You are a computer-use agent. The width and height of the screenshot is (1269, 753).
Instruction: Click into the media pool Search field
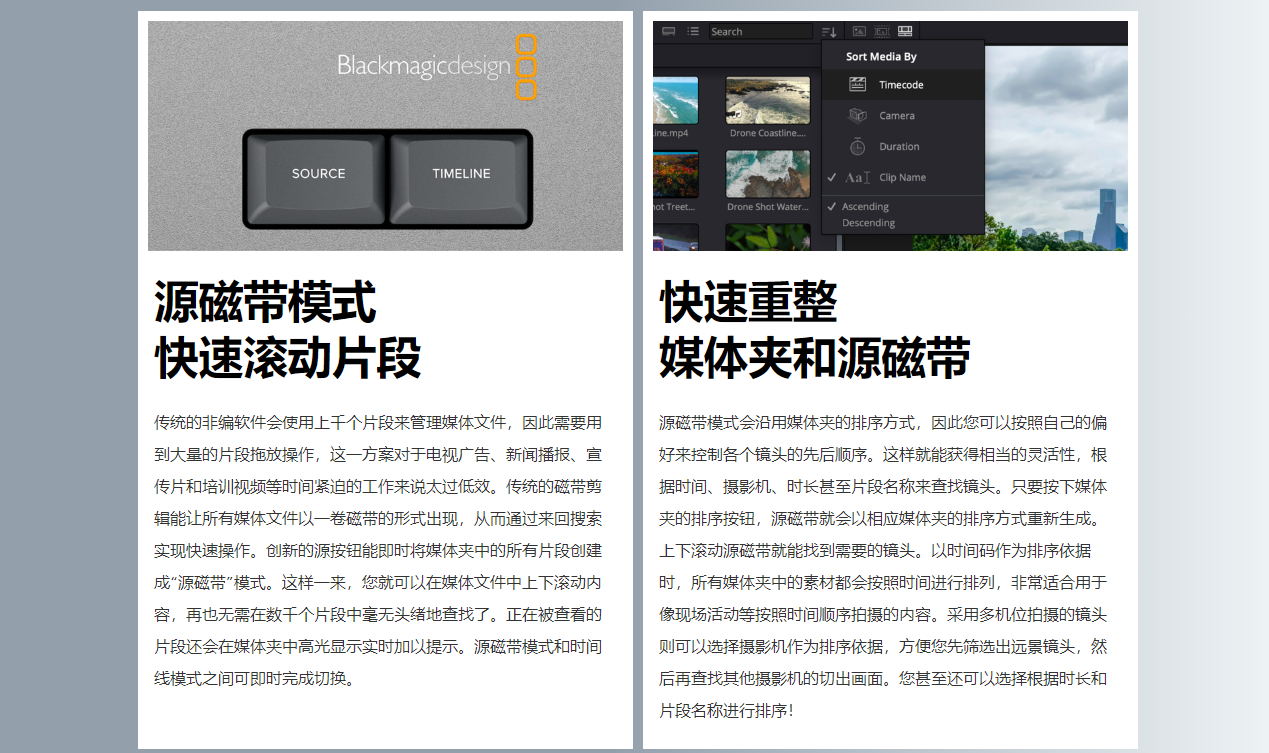pyautogui.click(x=760, y=32)
